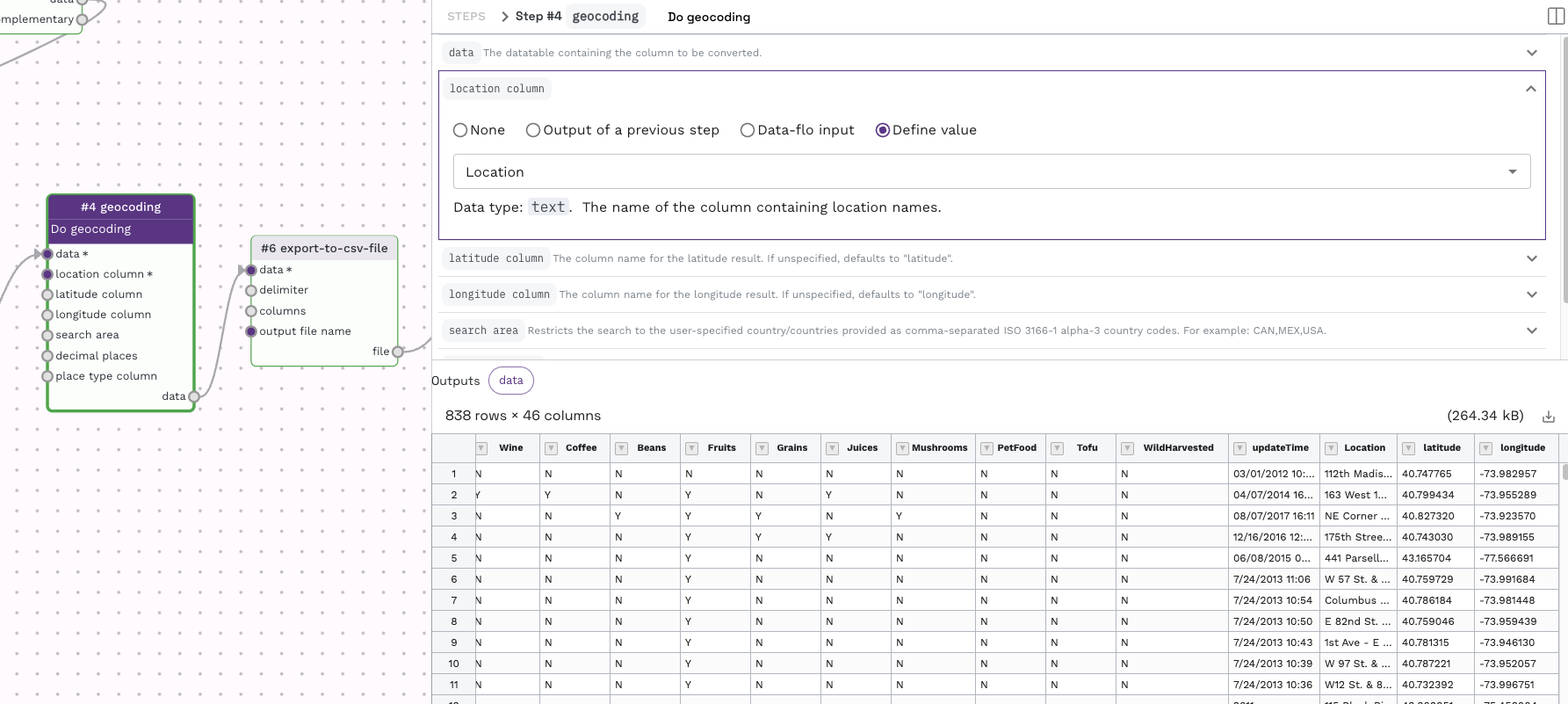The height and width of the screenshot is (704, 1568).
Task: Open filter menu on Grains column
Action: pos(762,448)
